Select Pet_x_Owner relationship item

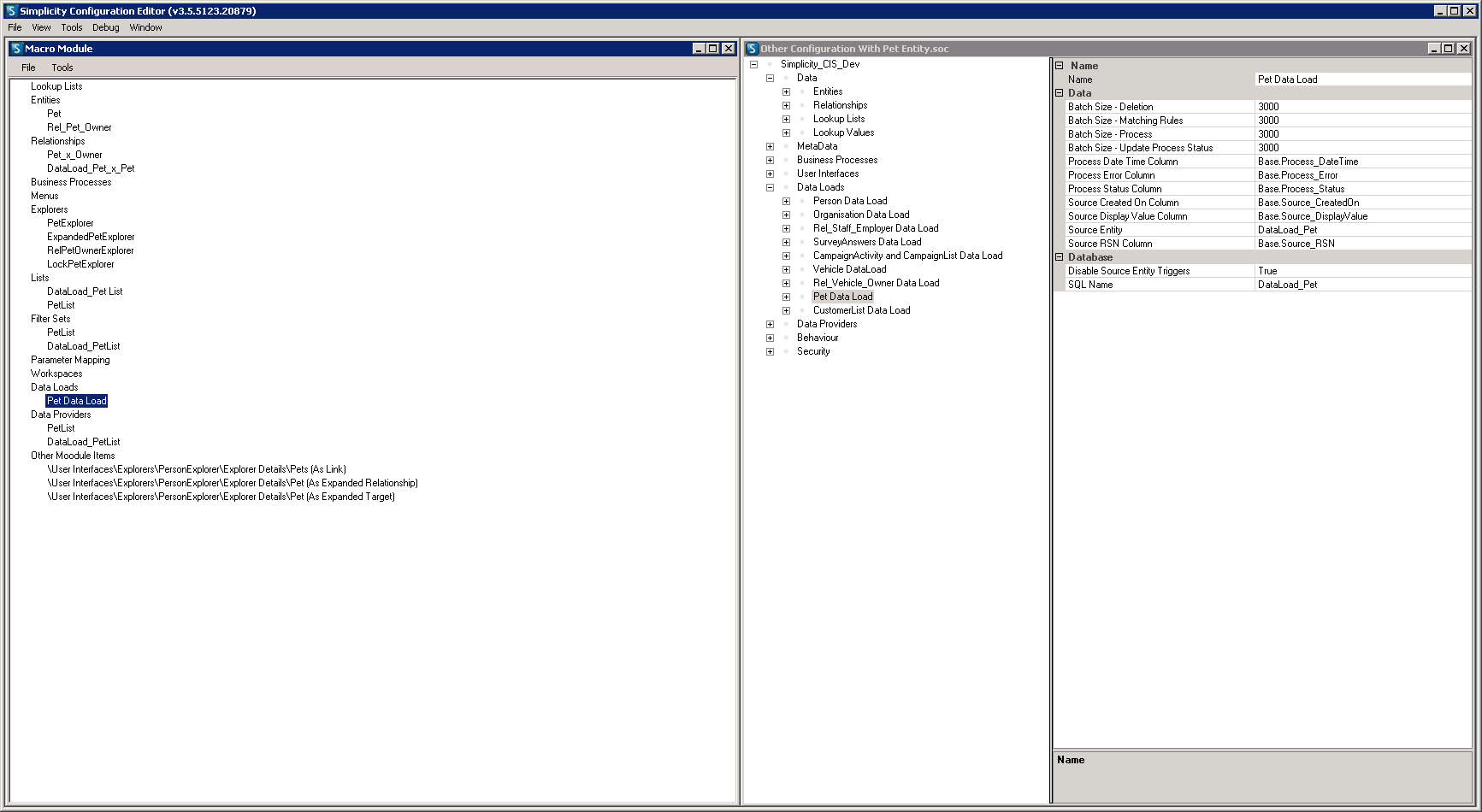tap(74, 155)
